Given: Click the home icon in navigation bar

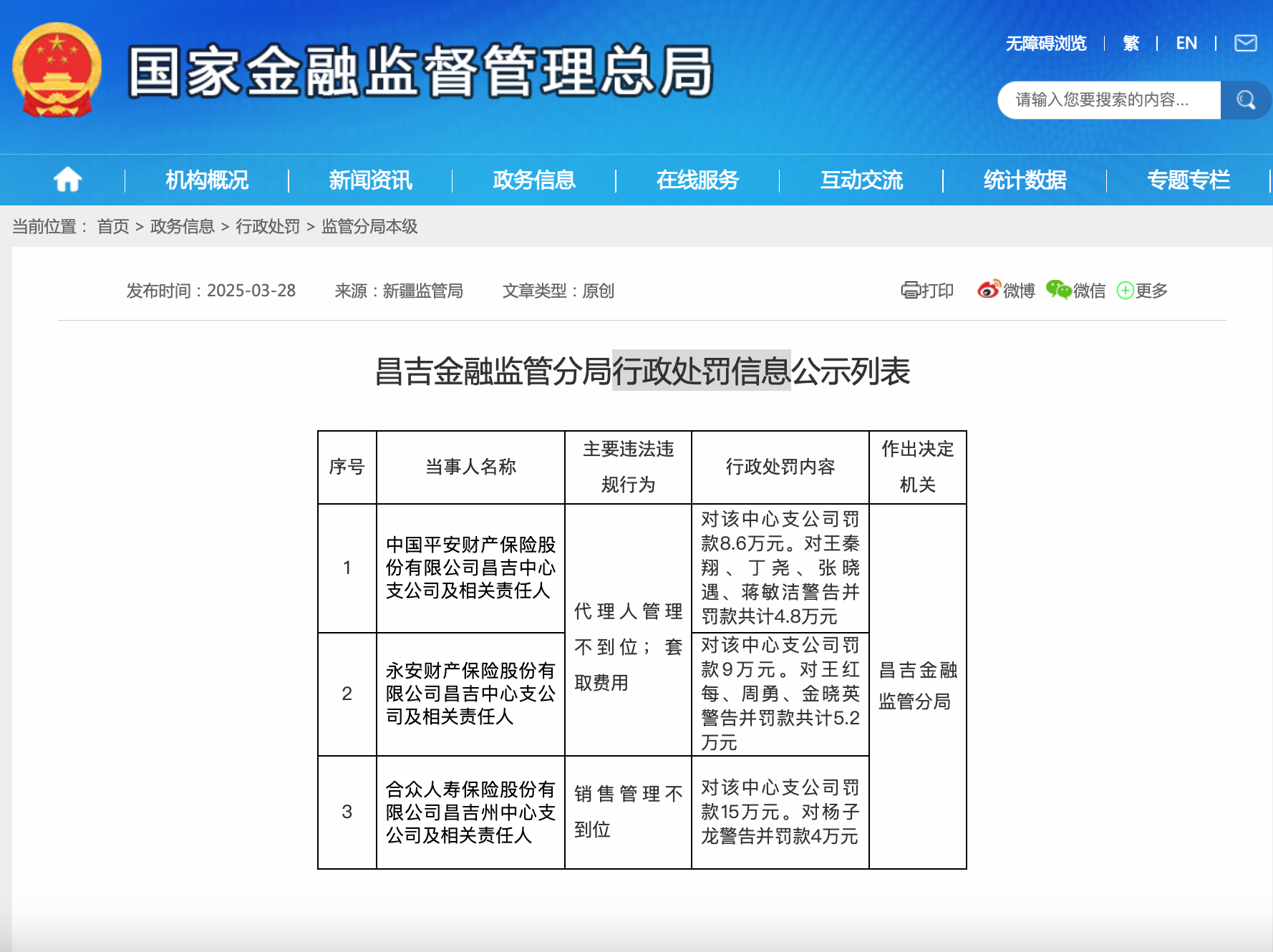Looking at the screenshot, I should click(x=67, y=180).
